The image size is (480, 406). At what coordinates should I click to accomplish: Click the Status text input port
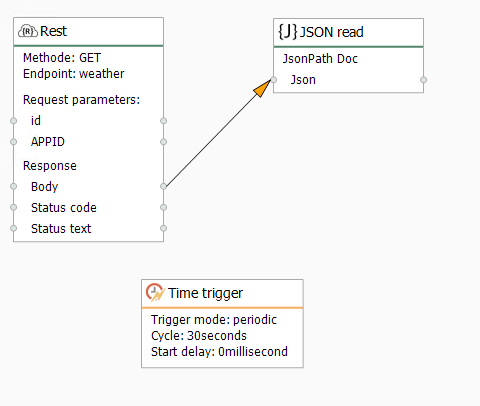(13, 228)
